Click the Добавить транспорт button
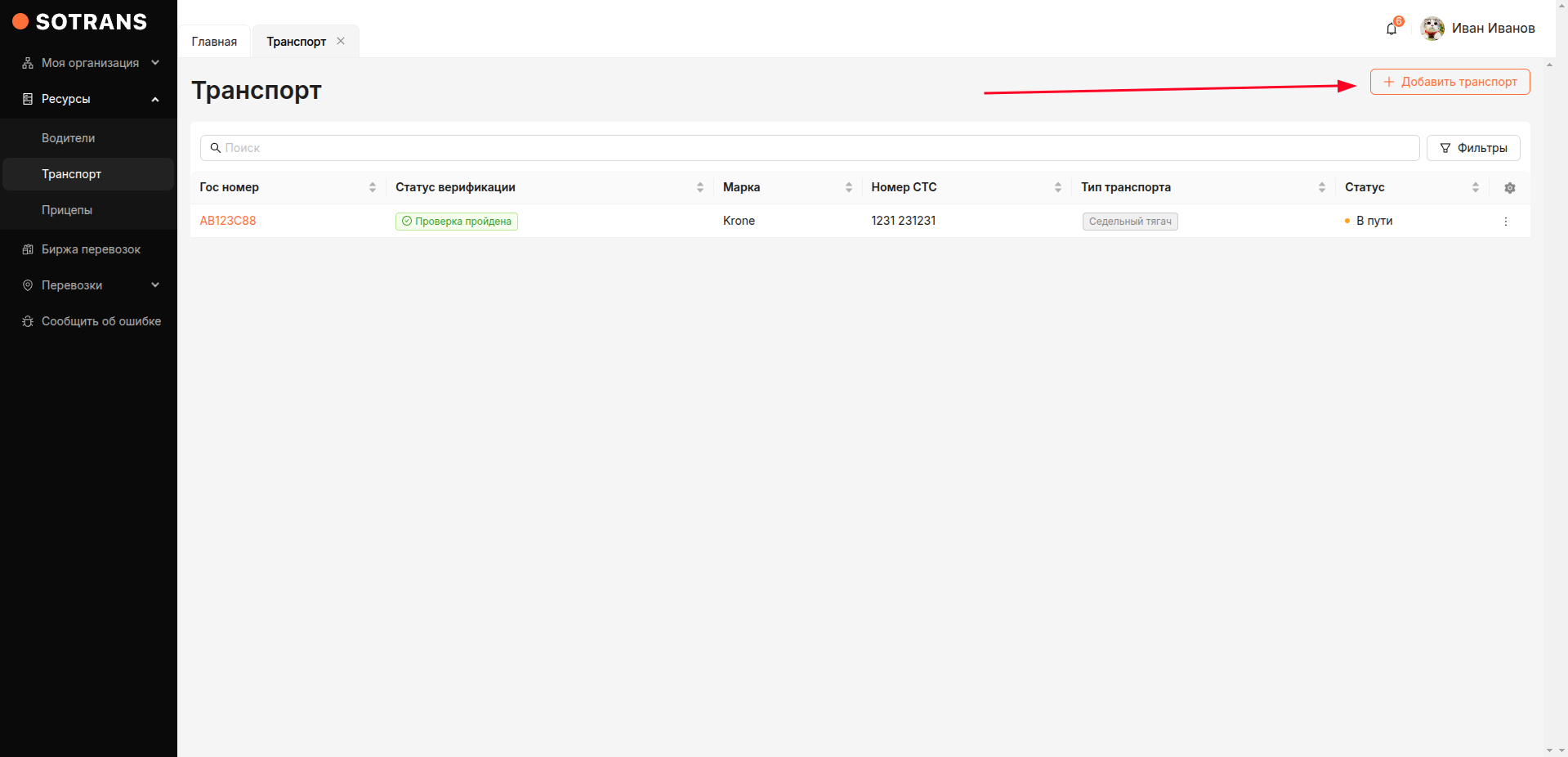Screen dimensions: 1568x757 click(x=1450, y=82)
